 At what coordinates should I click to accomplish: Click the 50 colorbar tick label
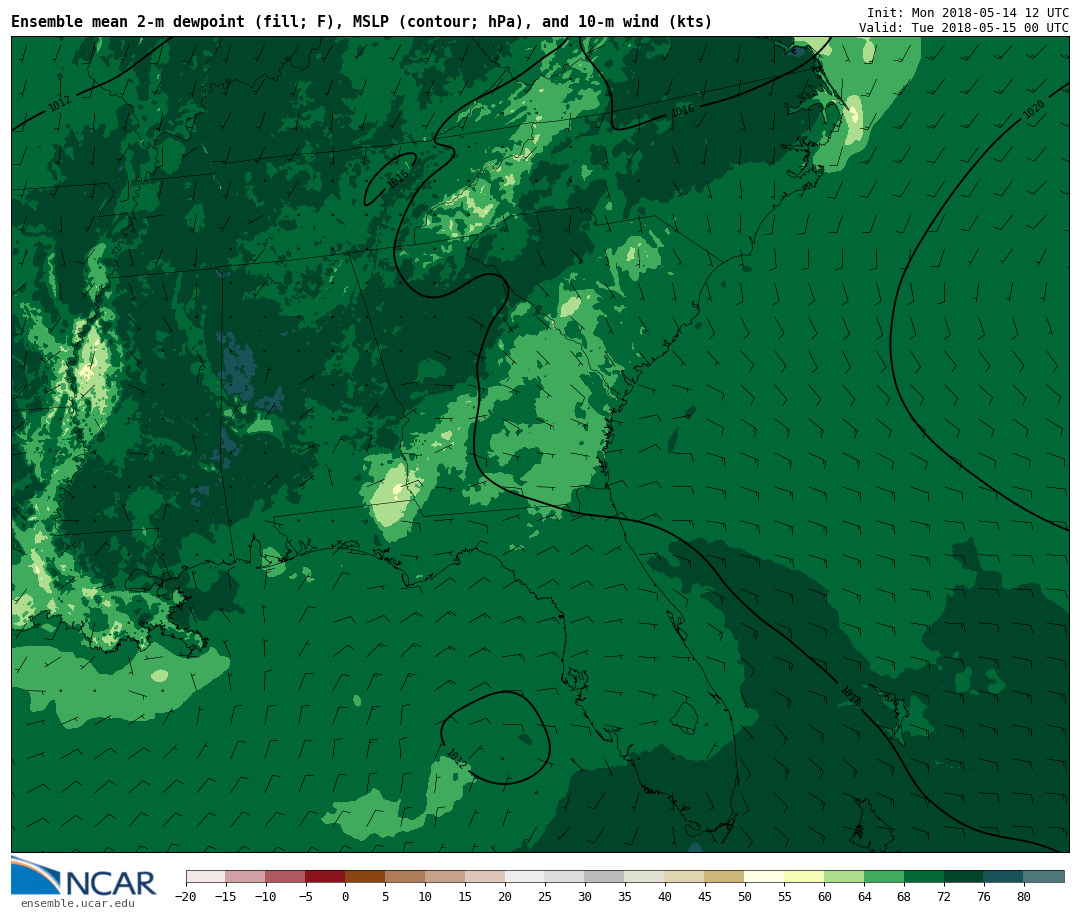click(745, 896)
